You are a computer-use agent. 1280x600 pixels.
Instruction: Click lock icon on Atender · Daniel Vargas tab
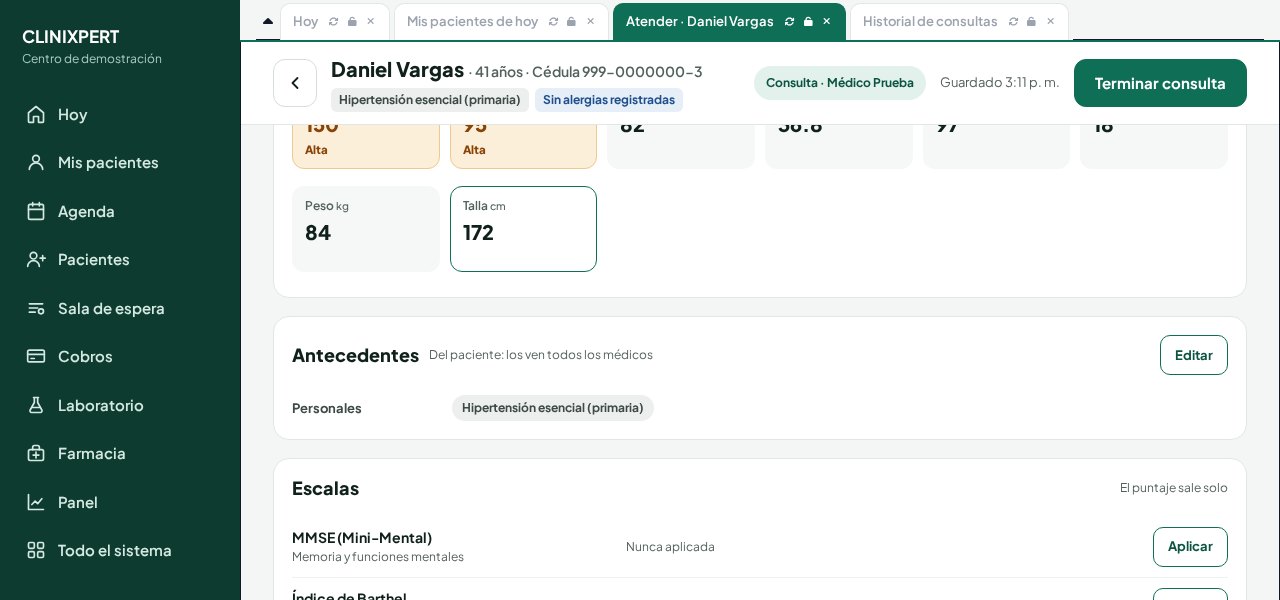click(808, 21)
